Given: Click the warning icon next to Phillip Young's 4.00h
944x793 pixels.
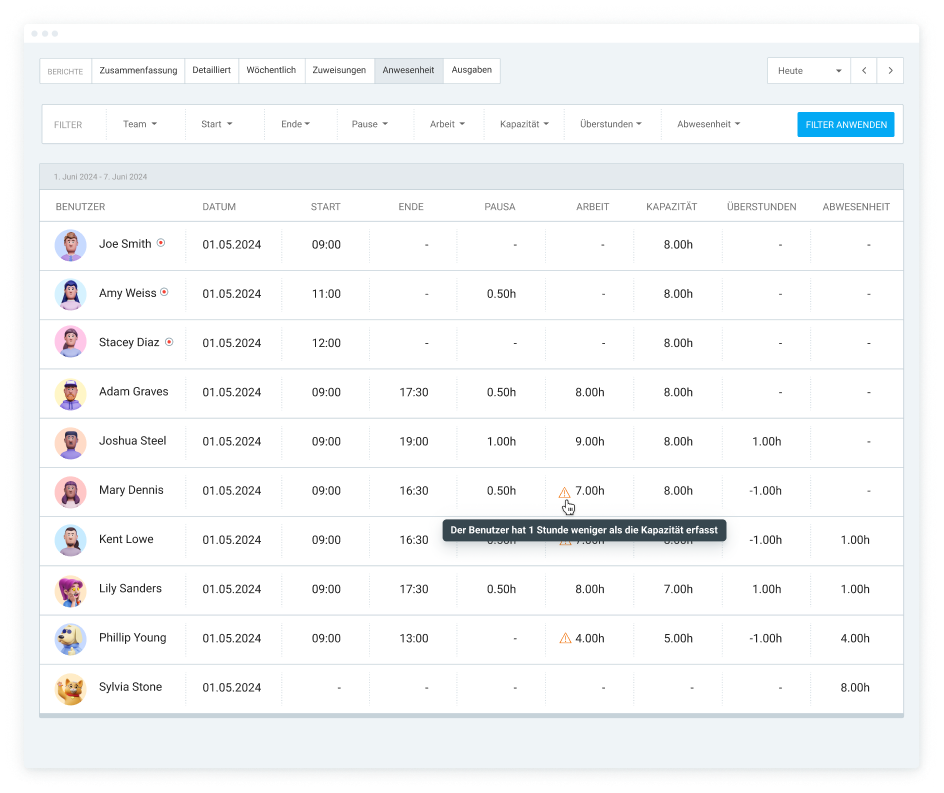Looking at the screenshot, I should coord(565,638).
